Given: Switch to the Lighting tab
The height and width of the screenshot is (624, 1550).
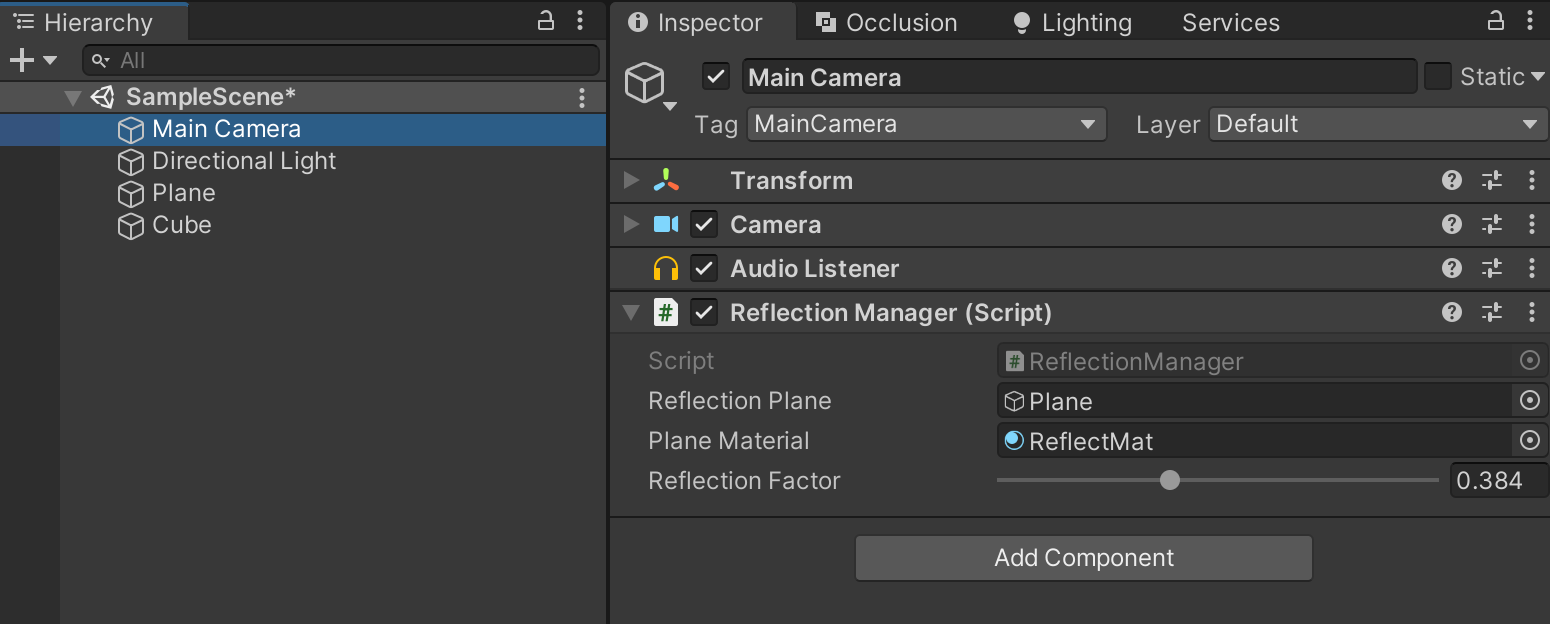Looking at the screenshot, I should point(1072,23).
